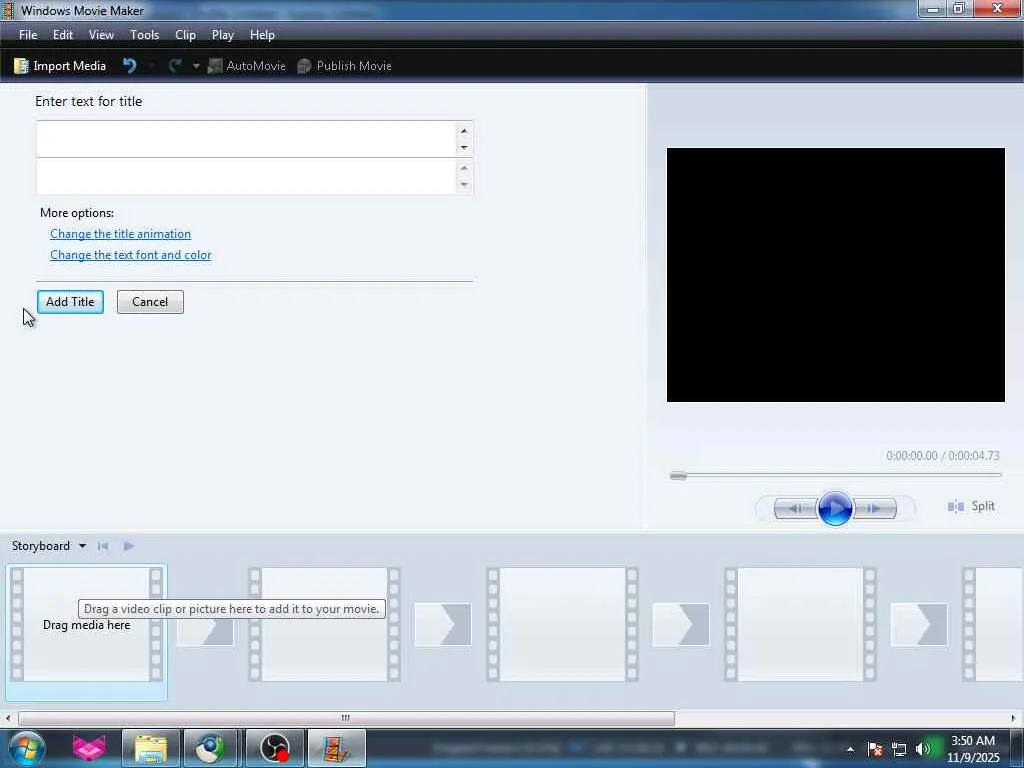Click the storyboard scroll right arrow
This screenshot has height=768, width=1024.
coord(1014,718)
